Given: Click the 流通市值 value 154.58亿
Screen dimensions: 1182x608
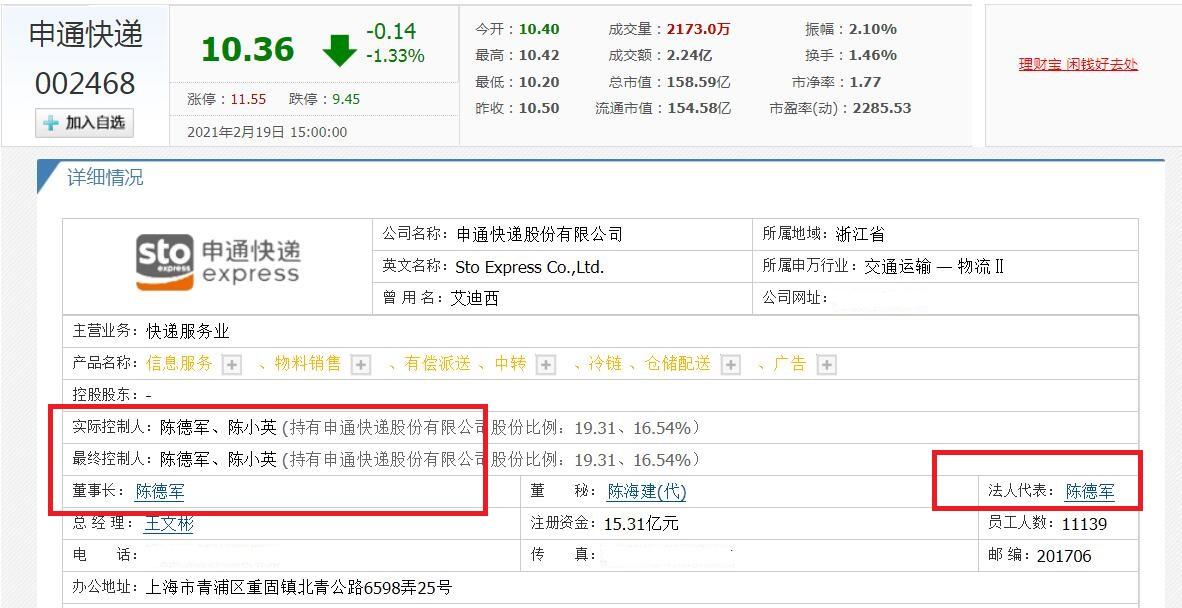Looking at the screenshot, I should click(699, 108).
